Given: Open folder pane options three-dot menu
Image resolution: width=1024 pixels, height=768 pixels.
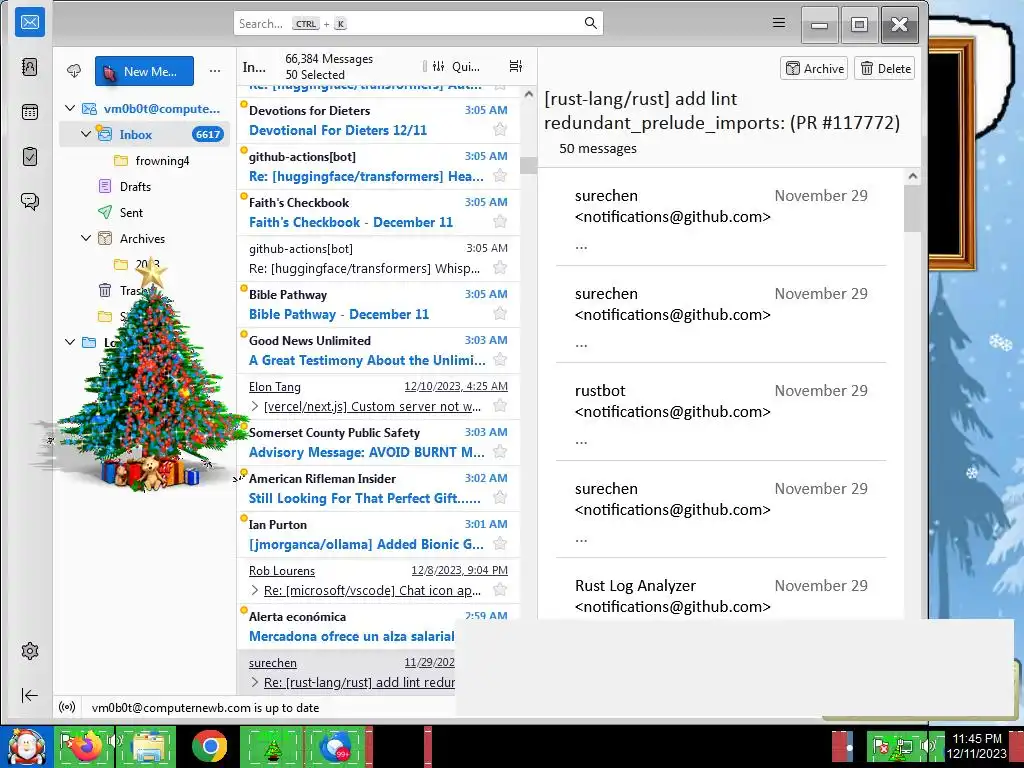Looking at the screenshot, I should point(215,71).
